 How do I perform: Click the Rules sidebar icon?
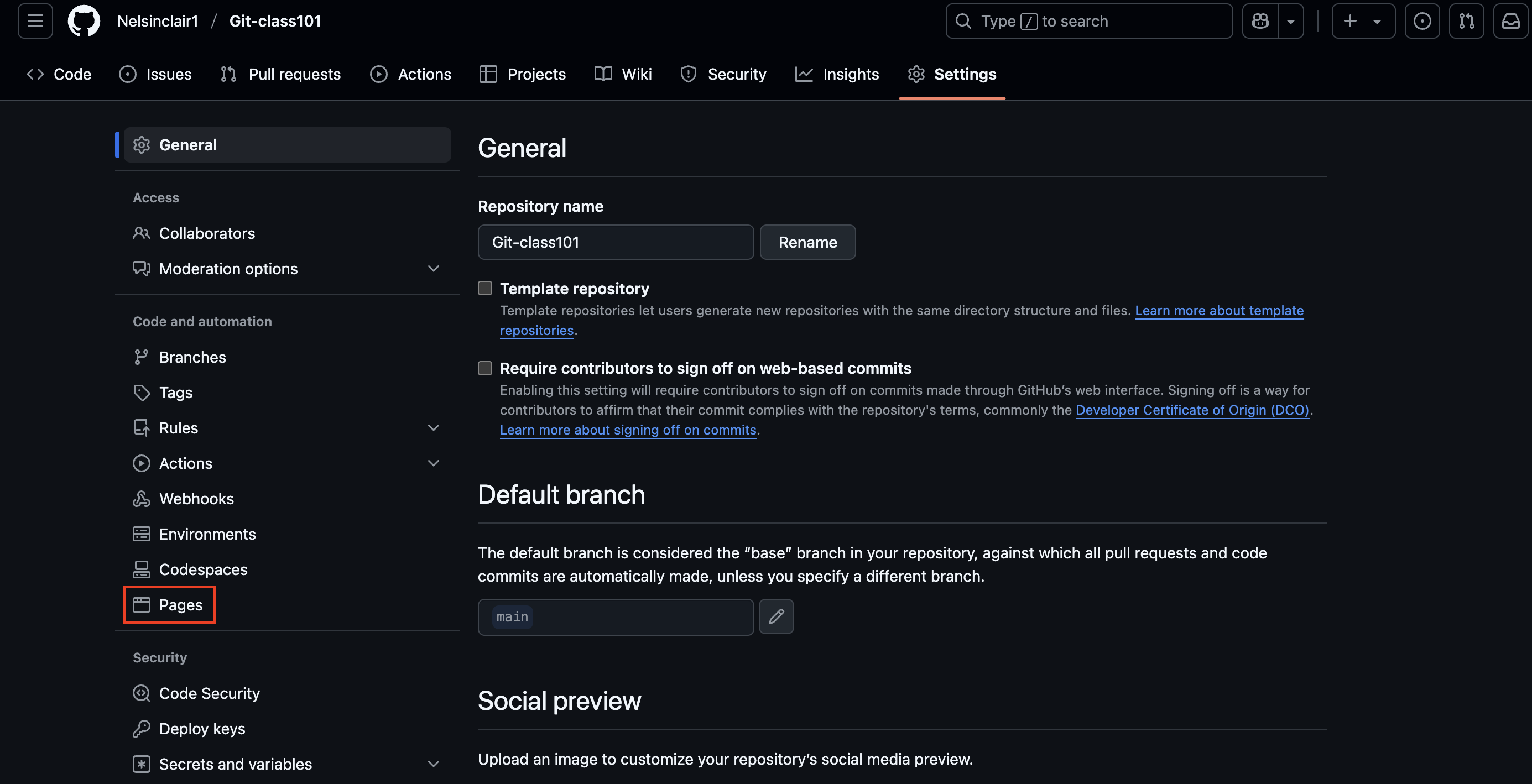point(142,428)
